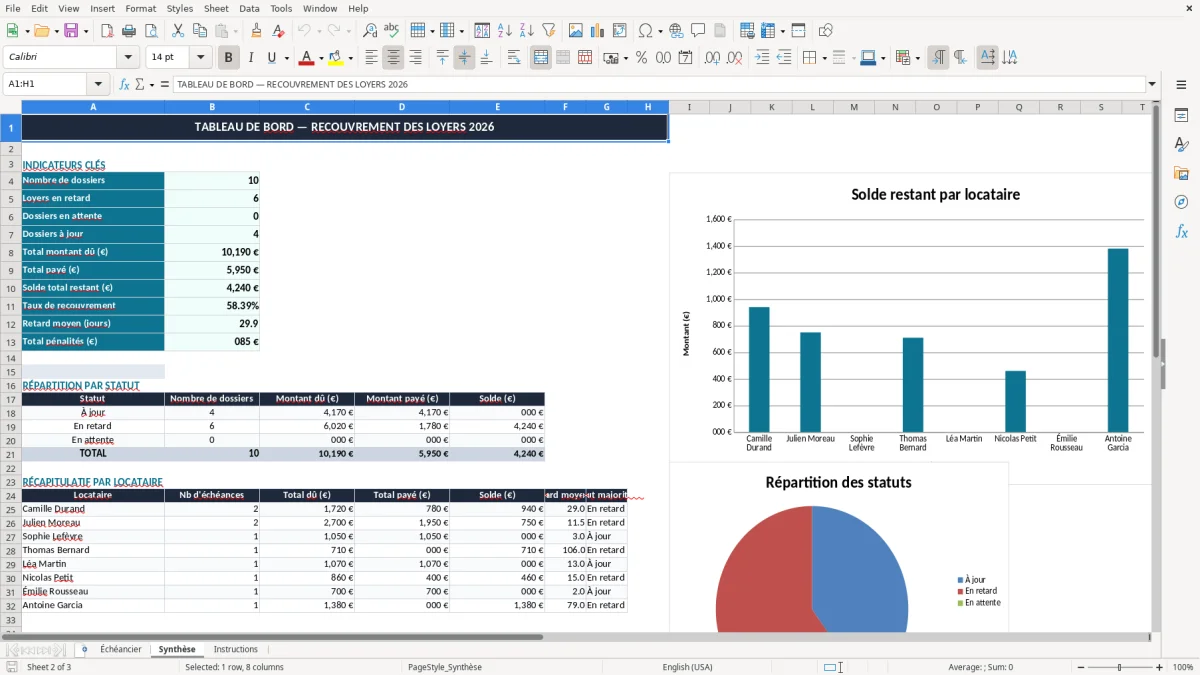
Task: Open the Name Box dropdown (A1:H1)
Action: tap(98, 84)
